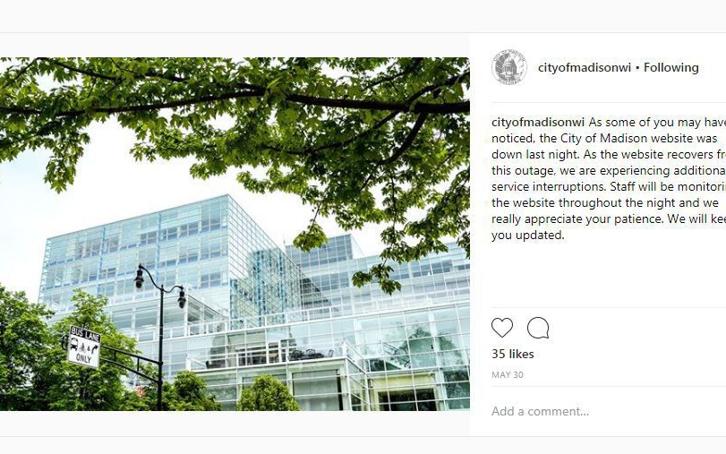The width and height of the screenshot is (726, 454).
Task: Click the blank header strip above the post
Action: [363, 16]
